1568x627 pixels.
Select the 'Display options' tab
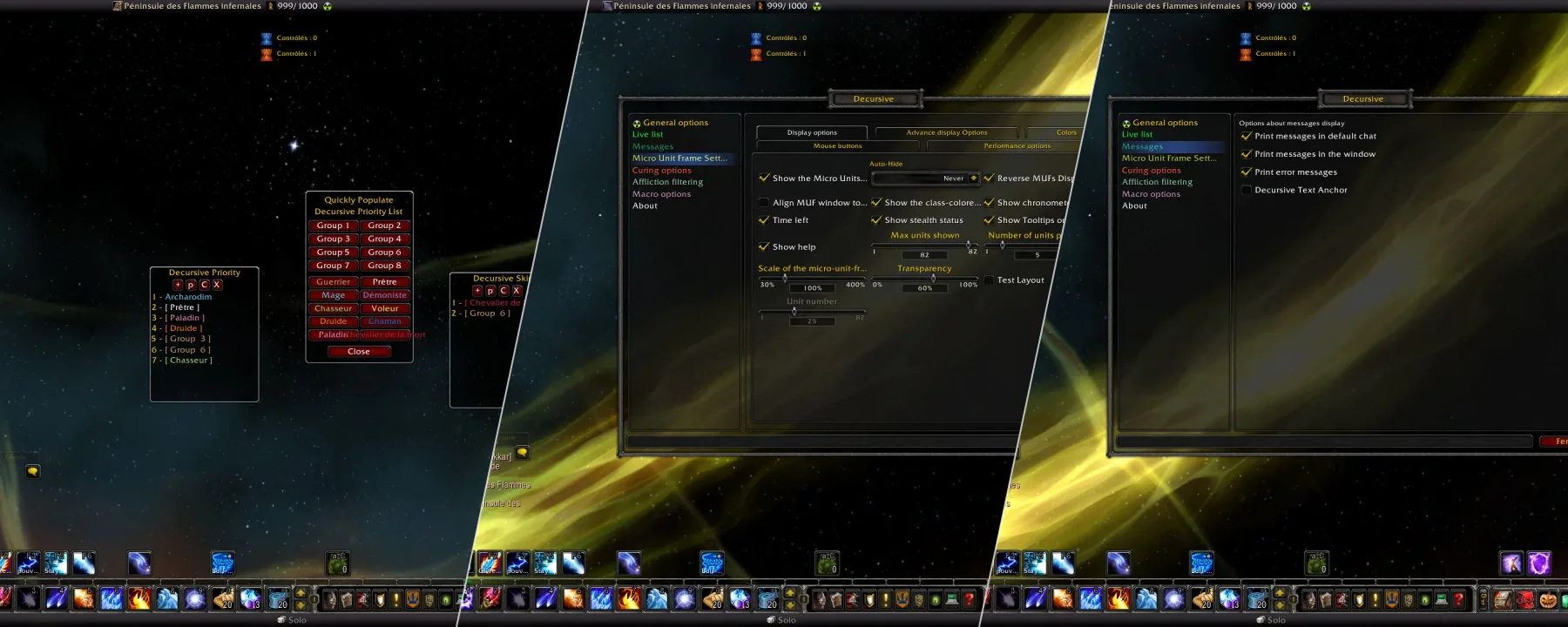pyautogui.click(x=812, y=132)
